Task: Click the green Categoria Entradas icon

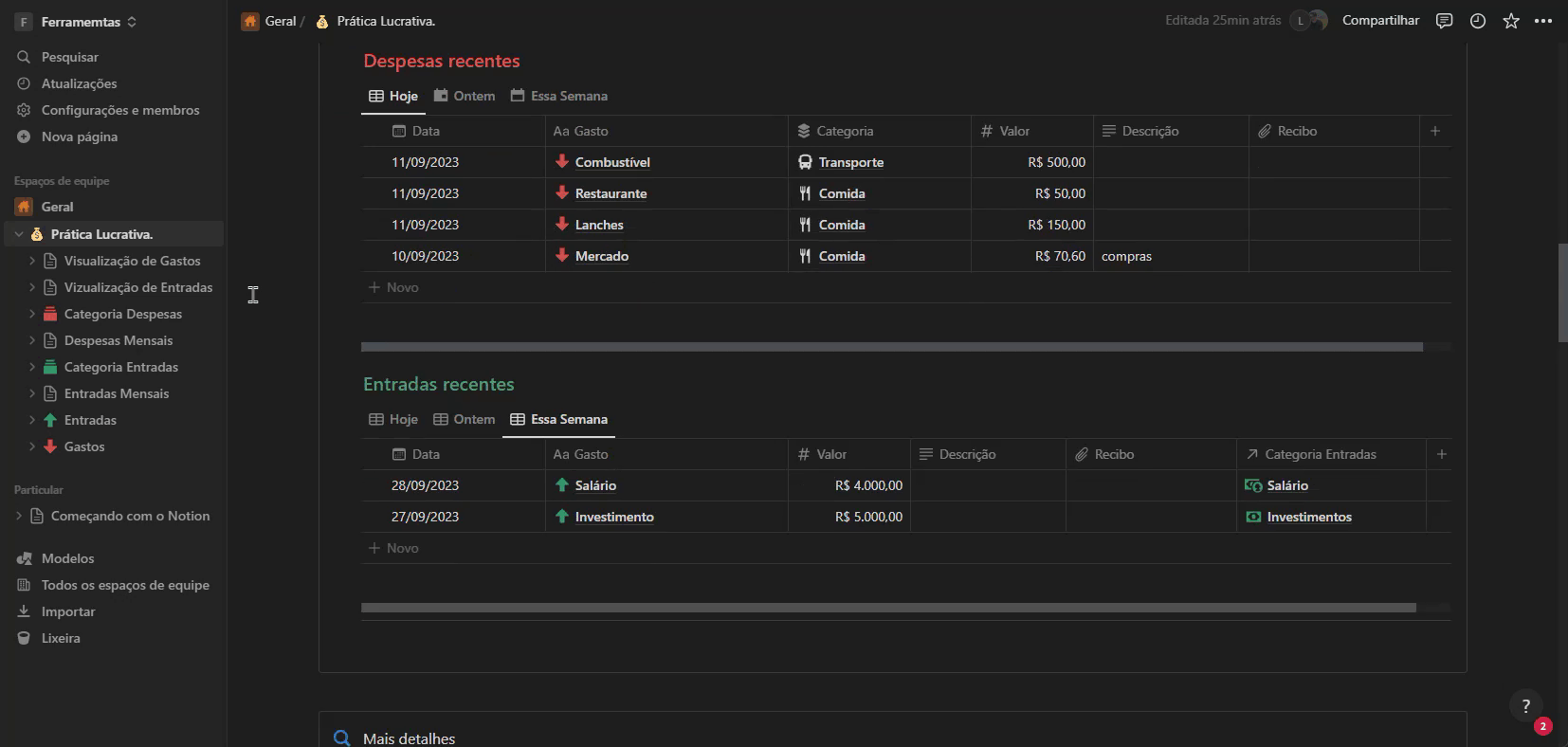Action: (x=50, y=367)
